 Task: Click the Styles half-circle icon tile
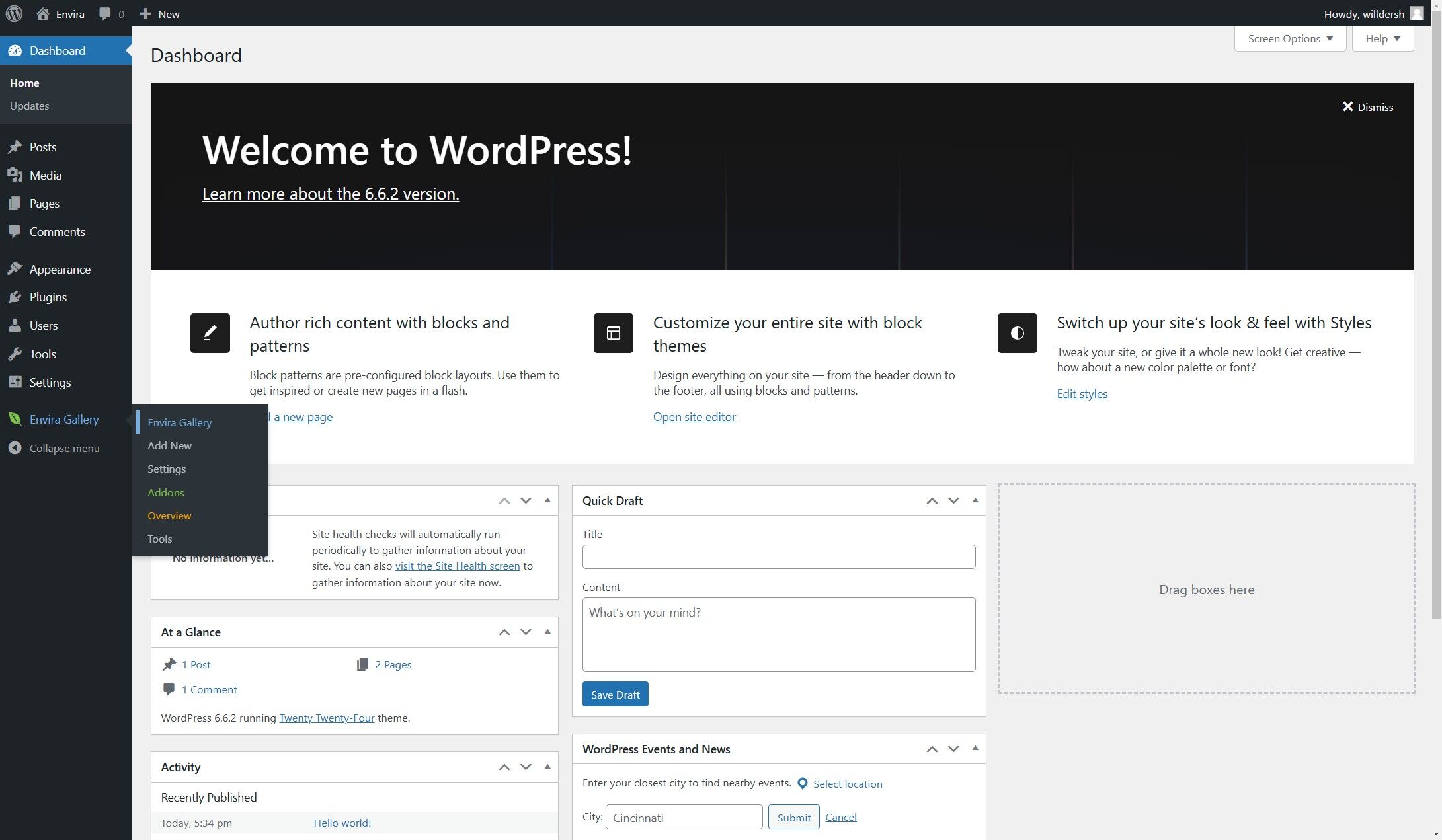pyautogui.click(x=1018, y=333)
